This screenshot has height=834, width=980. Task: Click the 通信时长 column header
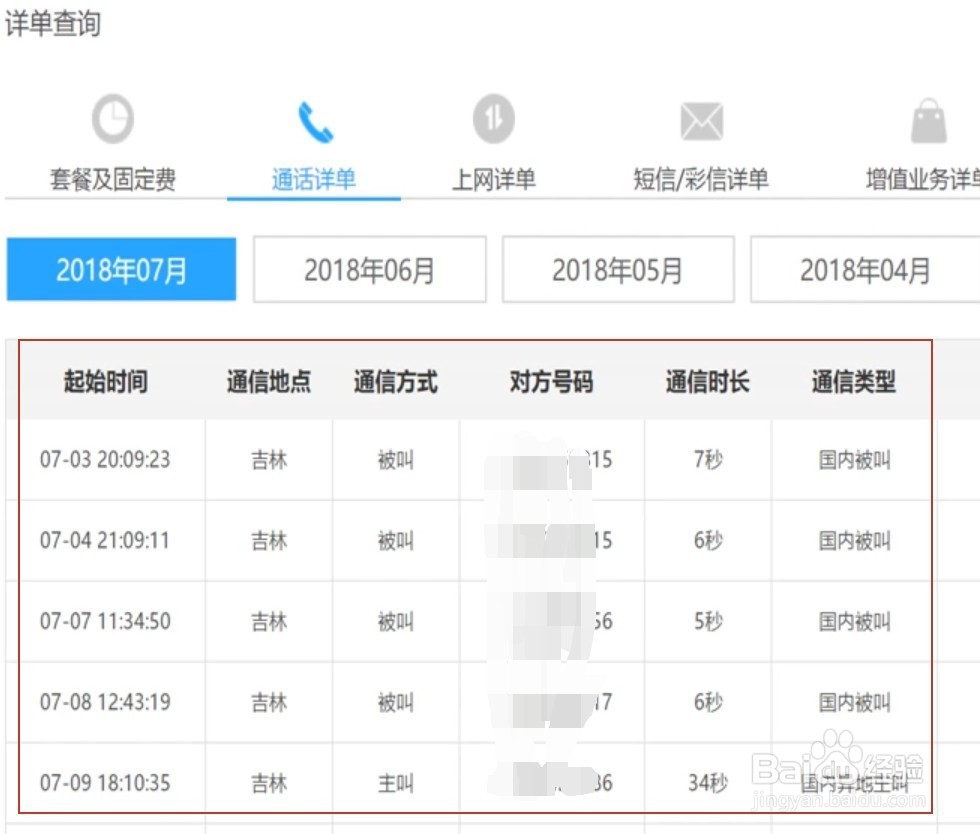[x=706, y=381]
